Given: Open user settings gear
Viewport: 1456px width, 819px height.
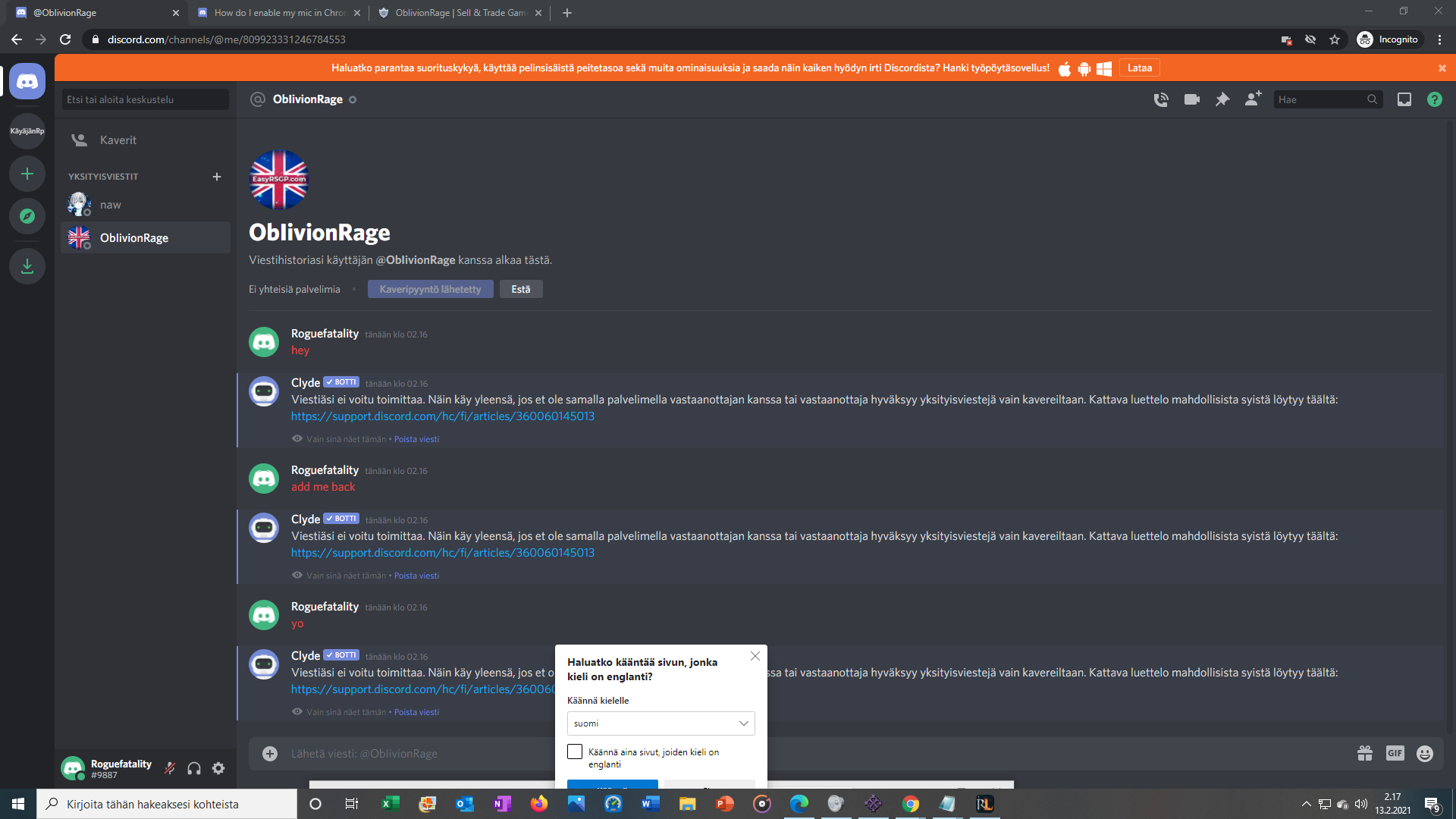Looking at the screenshot, I should pos(218,768).
